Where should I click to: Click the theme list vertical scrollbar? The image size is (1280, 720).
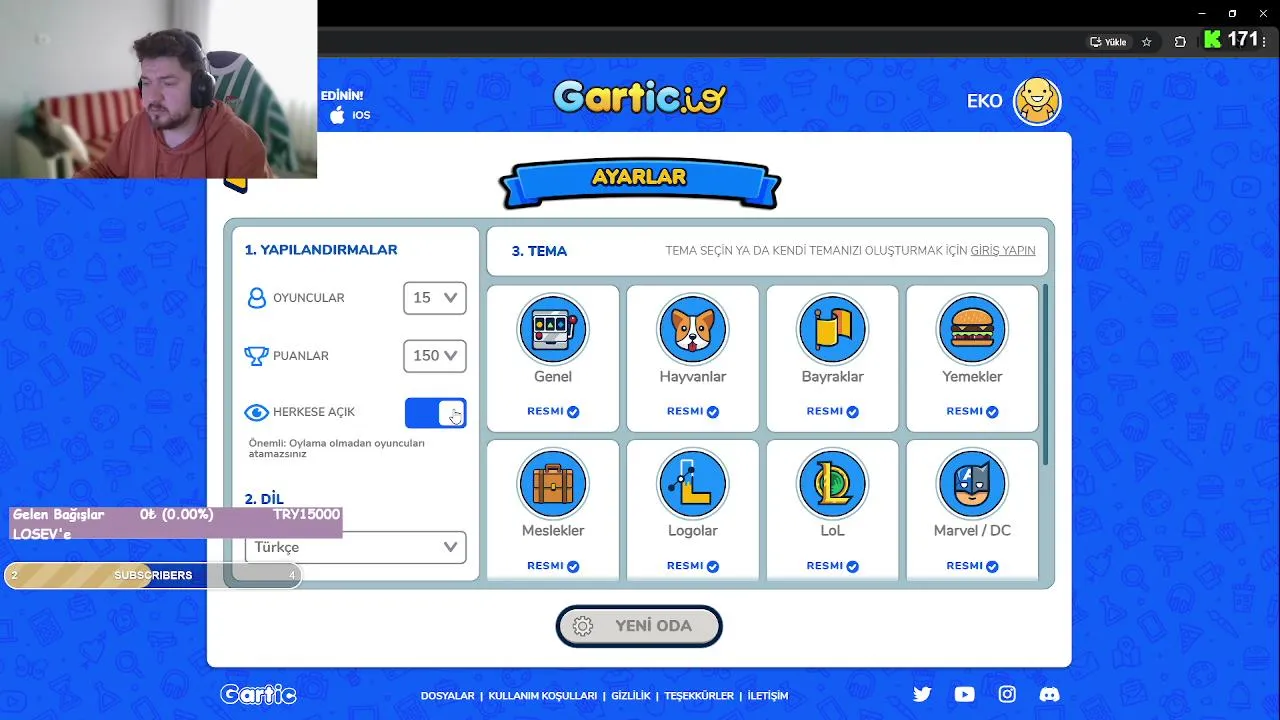1046,375
